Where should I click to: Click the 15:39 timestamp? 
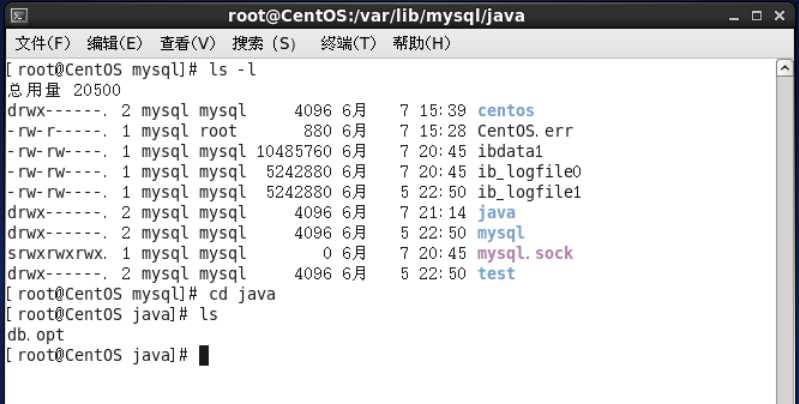(443, 111)
